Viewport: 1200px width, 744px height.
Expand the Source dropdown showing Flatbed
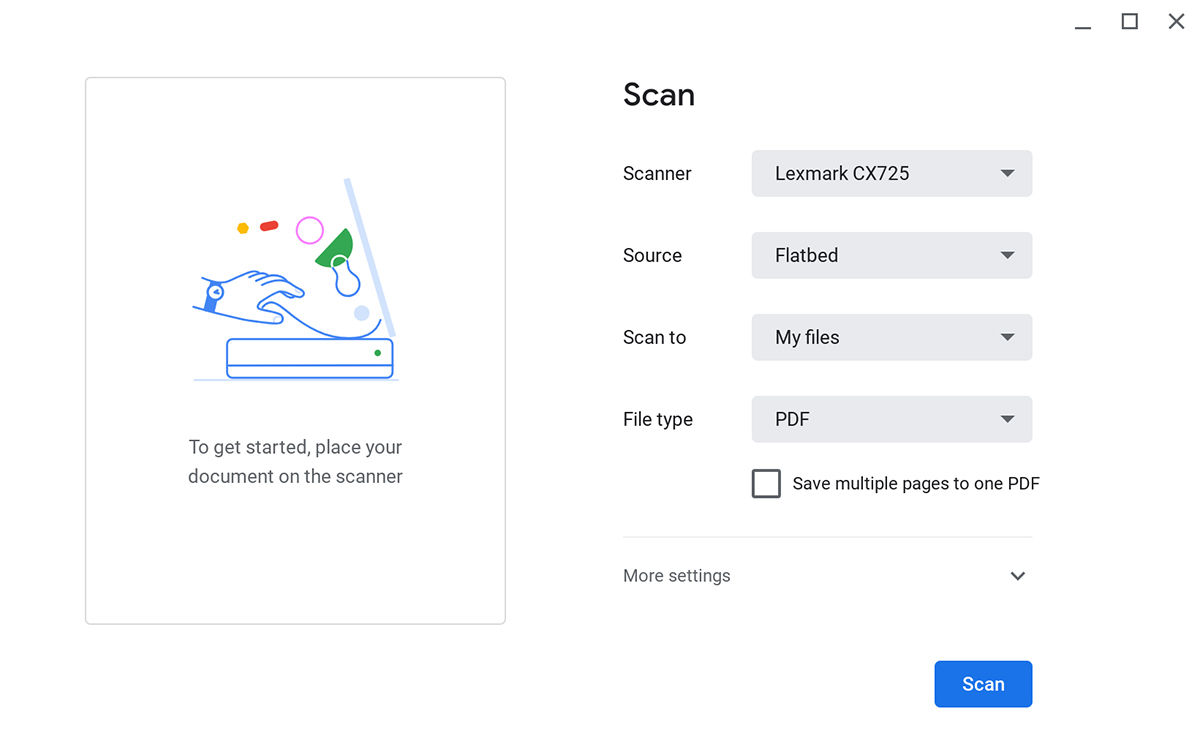point(891,255)
